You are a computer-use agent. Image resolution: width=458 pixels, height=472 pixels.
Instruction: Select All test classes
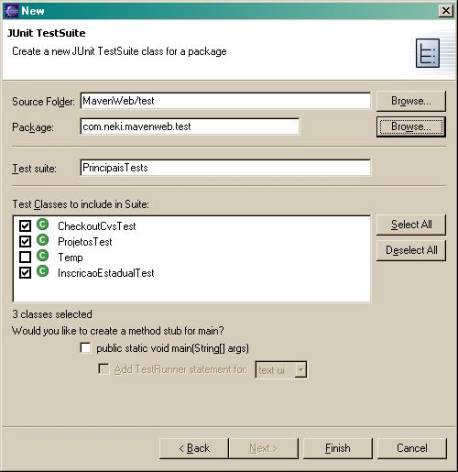pos(411,225)
